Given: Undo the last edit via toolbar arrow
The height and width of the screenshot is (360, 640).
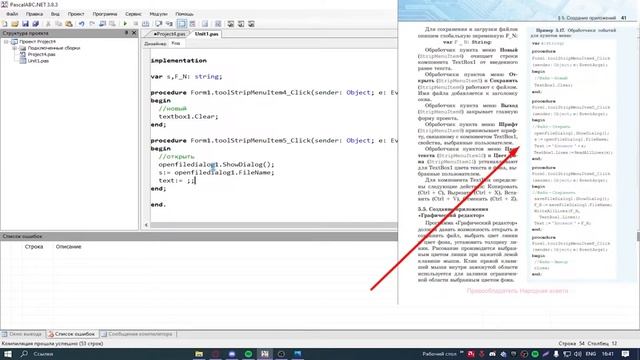Looking at the screenshot, I should (x=82, y=24).
